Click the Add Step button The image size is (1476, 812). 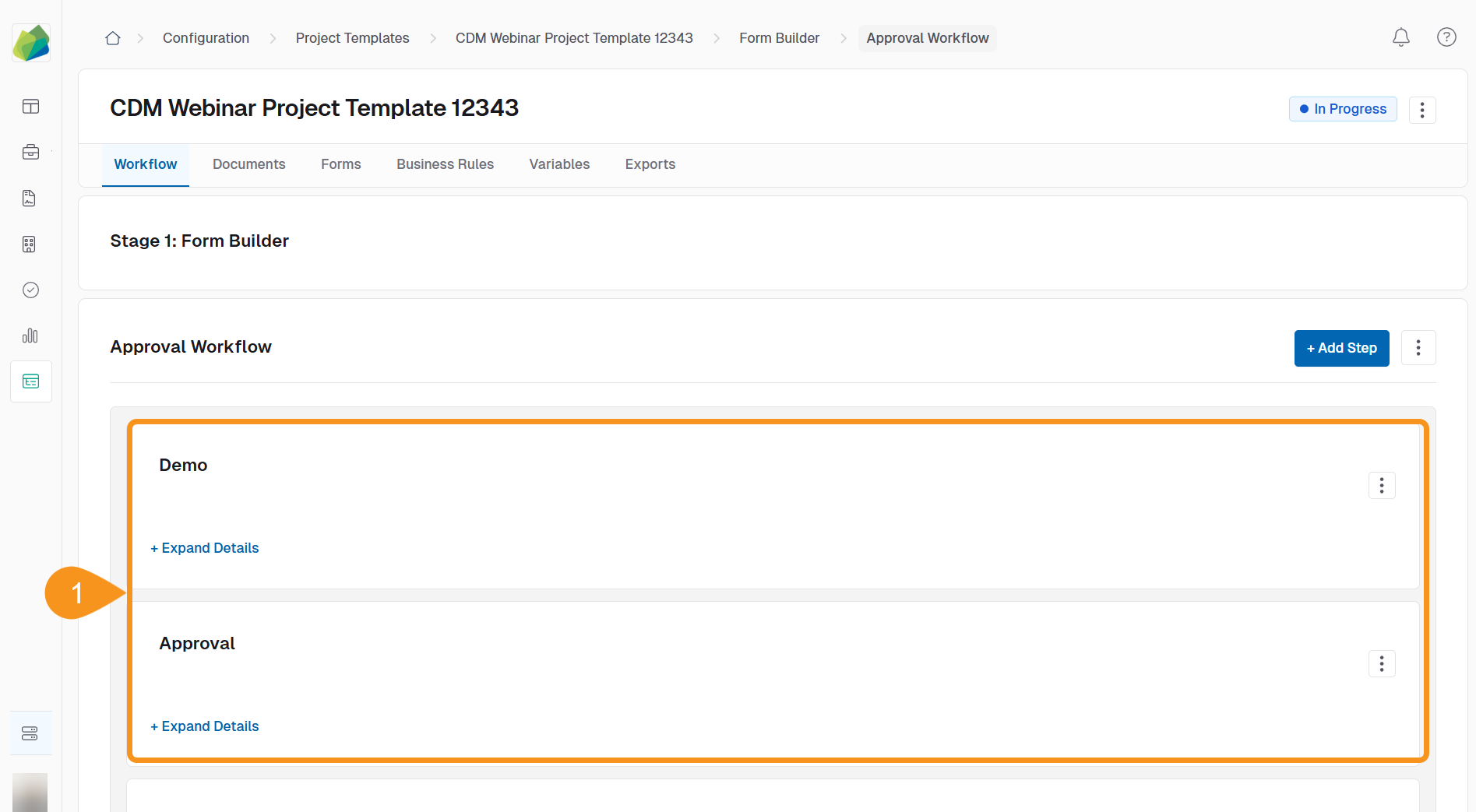pos(1341,348)
